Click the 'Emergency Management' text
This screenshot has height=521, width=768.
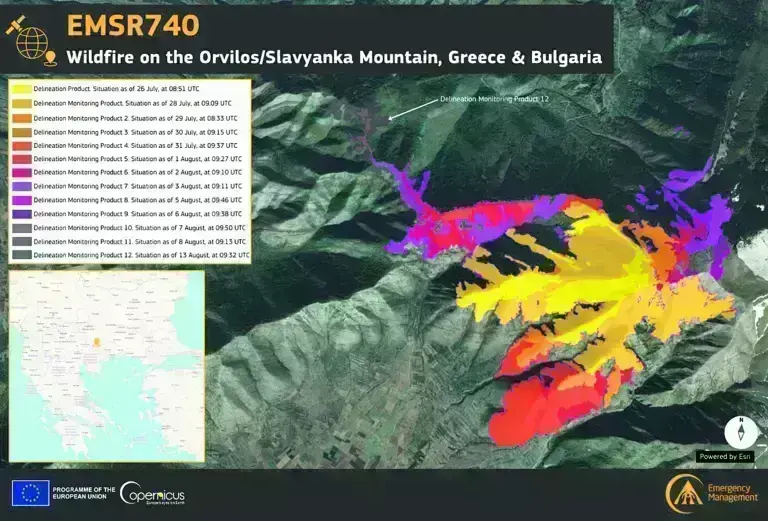(733, 493)
